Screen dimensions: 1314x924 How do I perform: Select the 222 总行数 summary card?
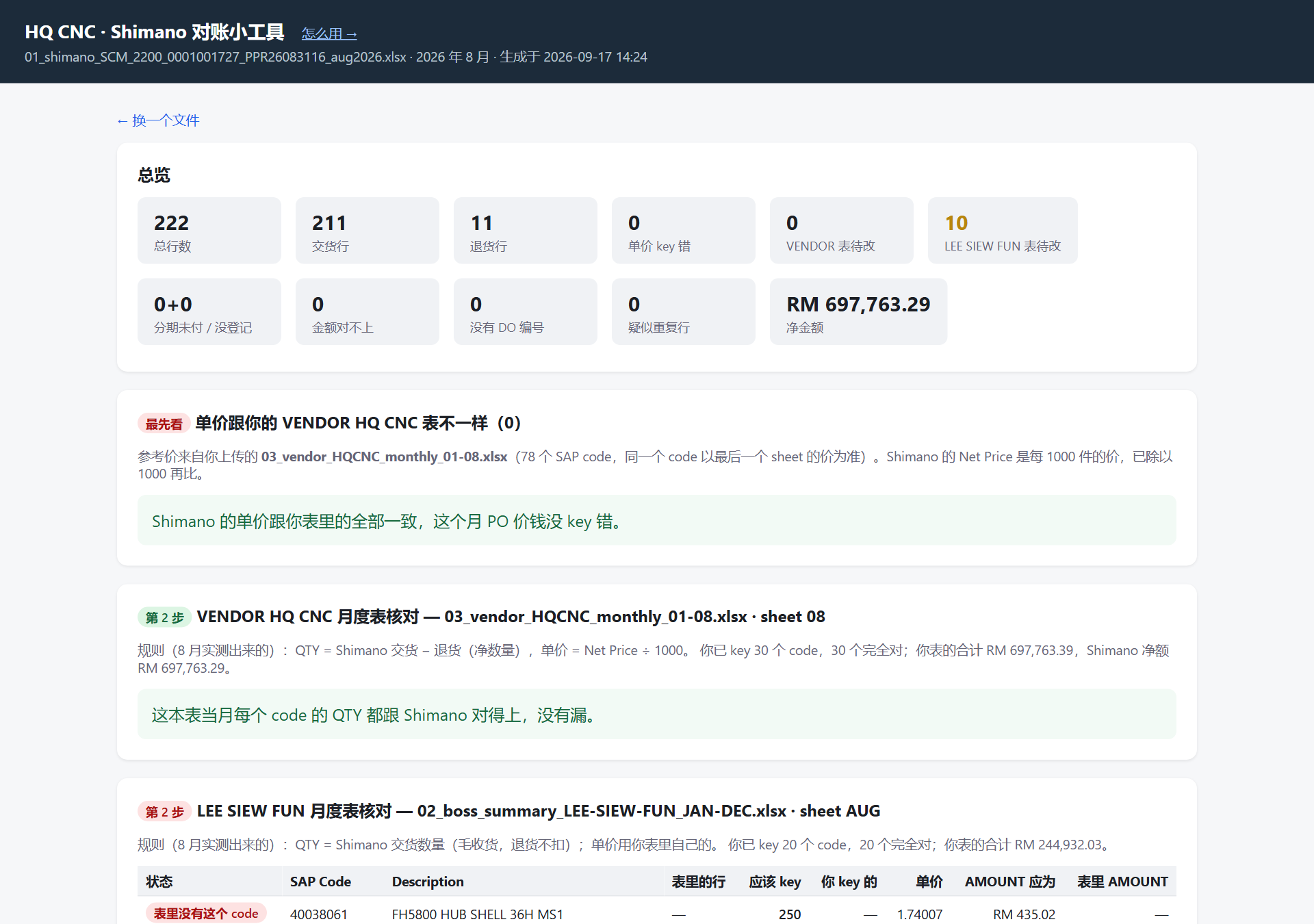(209, 231)
